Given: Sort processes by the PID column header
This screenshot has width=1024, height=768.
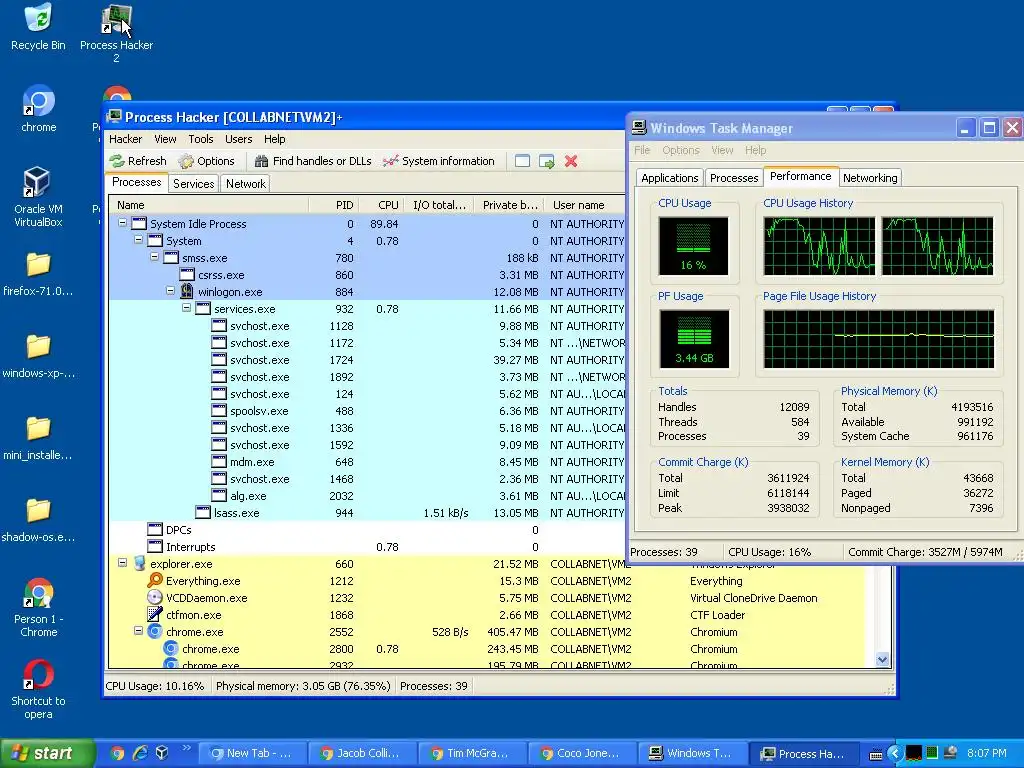Looking at the screenshot, I should pyautogui.click(x=333, y=205).
